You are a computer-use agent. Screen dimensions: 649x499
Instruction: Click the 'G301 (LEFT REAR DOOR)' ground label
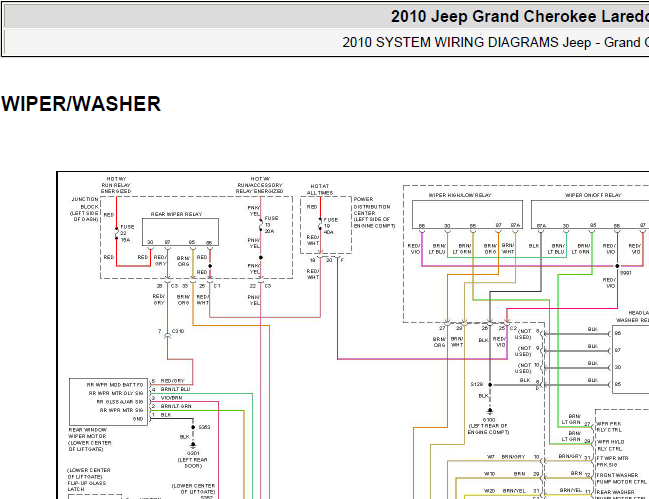193,459
